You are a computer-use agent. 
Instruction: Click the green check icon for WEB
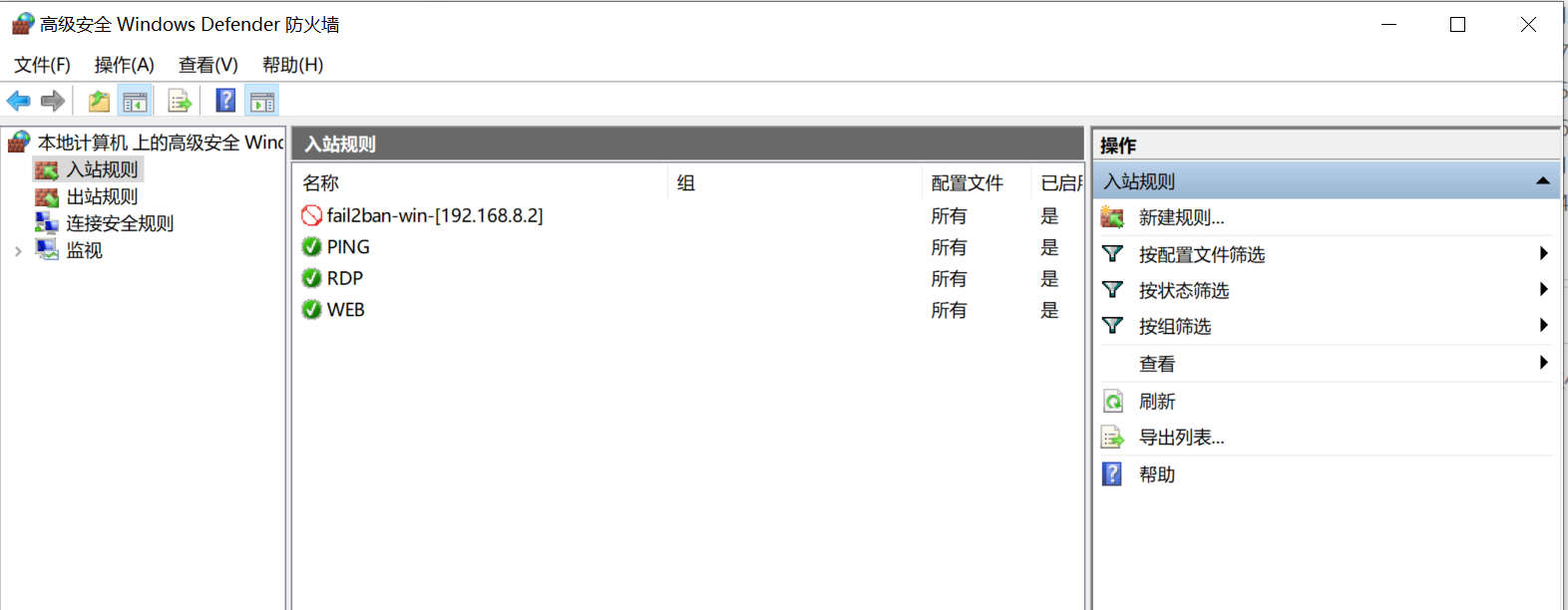pyautogui.click(x=312, y=310)
